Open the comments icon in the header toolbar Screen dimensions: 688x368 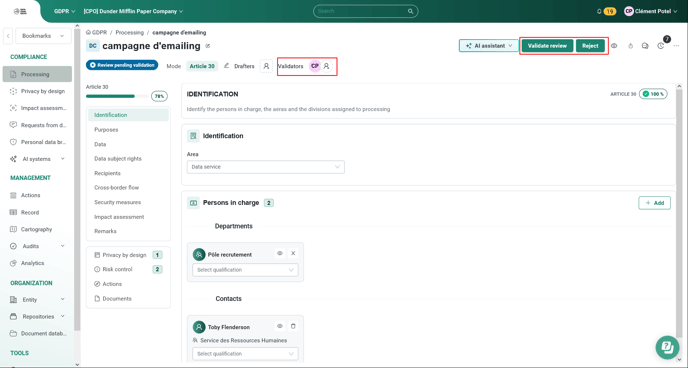(645, 46)
